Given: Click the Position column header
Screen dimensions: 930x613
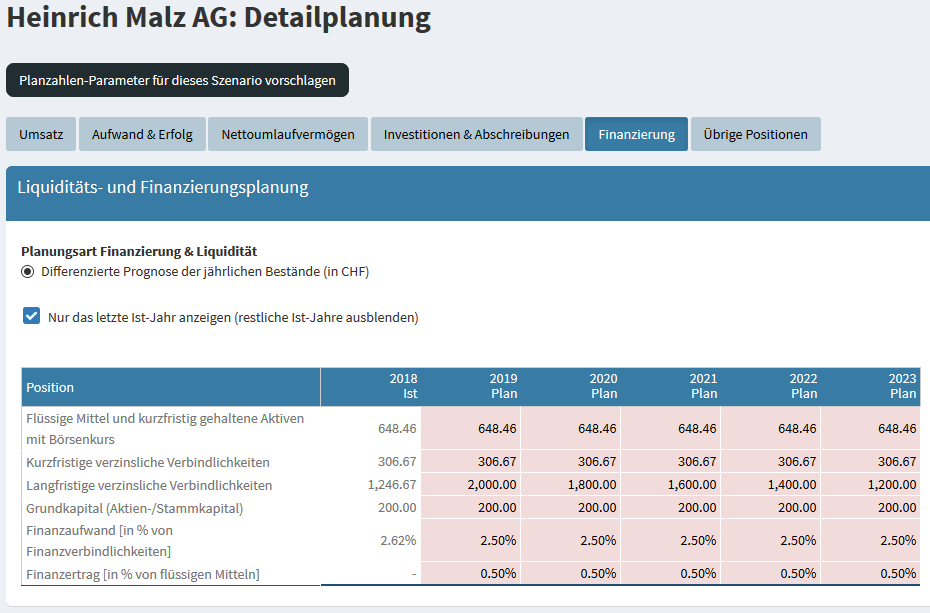Looking at the screenshot, I should [x=171, y=387].
